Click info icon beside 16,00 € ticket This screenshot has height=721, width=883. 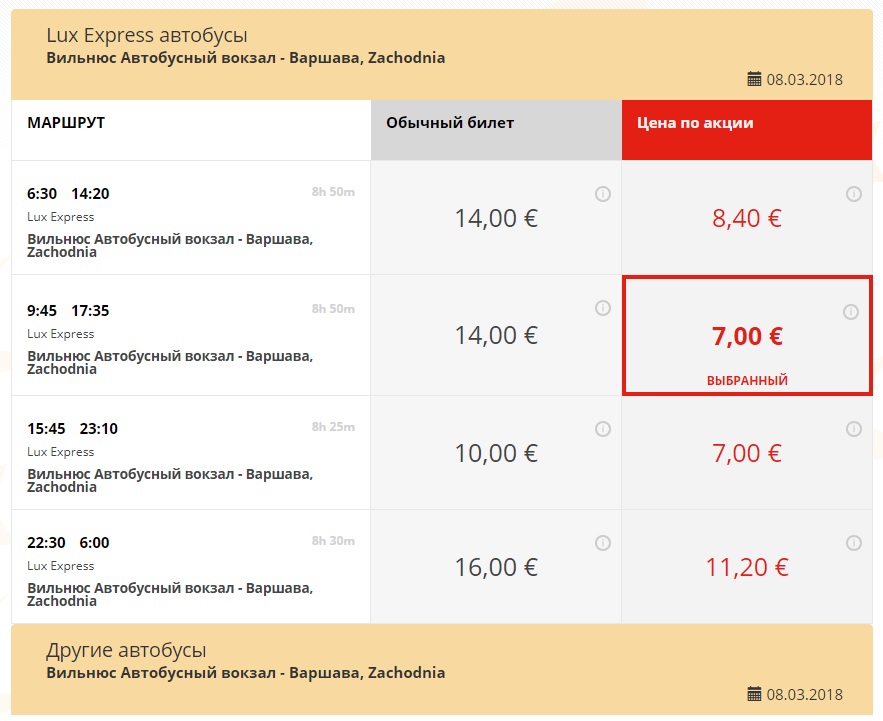point(602,543)
